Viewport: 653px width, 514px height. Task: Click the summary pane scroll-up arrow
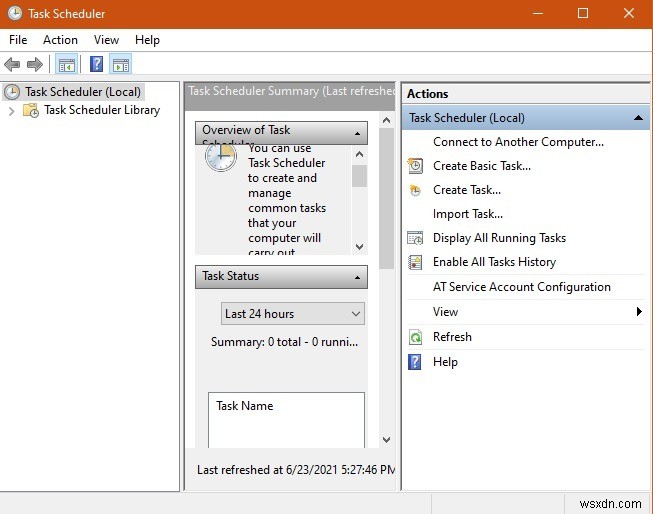tap(386, 120)
